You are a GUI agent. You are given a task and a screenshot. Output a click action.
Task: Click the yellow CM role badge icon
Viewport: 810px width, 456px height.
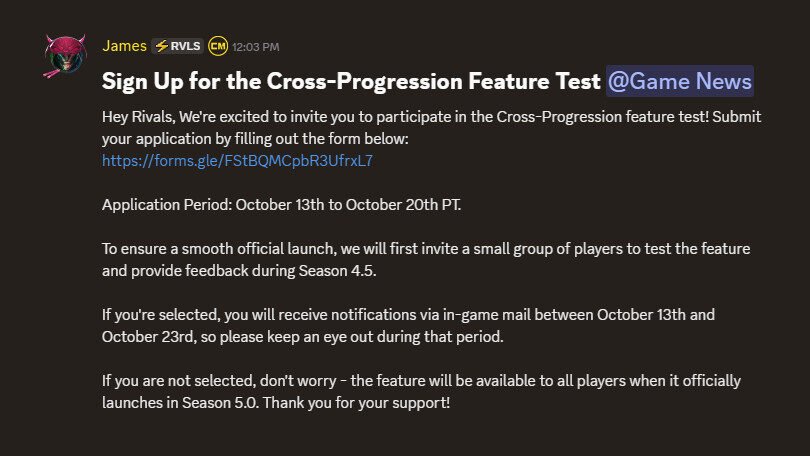pos(218,46)
